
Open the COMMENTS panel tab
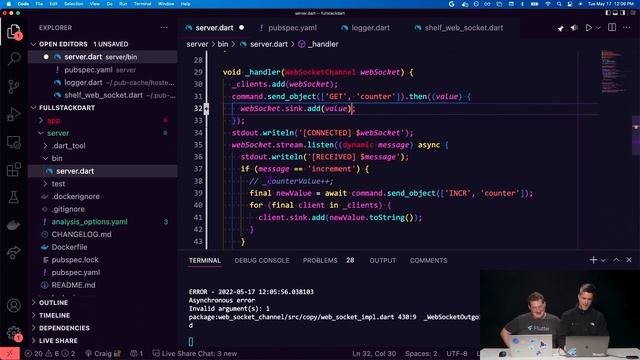(x=428, y=260)
